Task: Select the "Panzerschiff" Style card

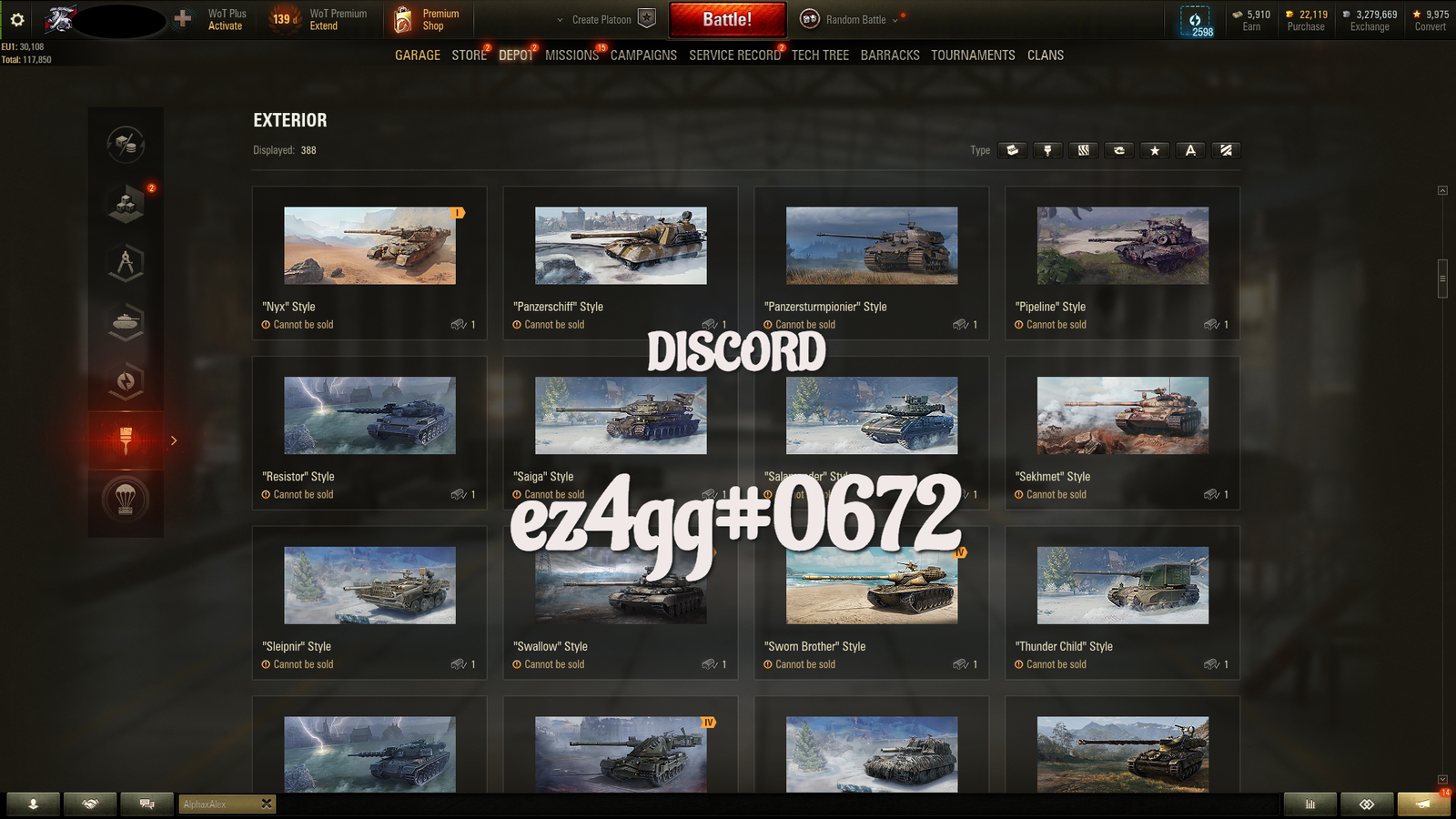Action: point(621,263)
